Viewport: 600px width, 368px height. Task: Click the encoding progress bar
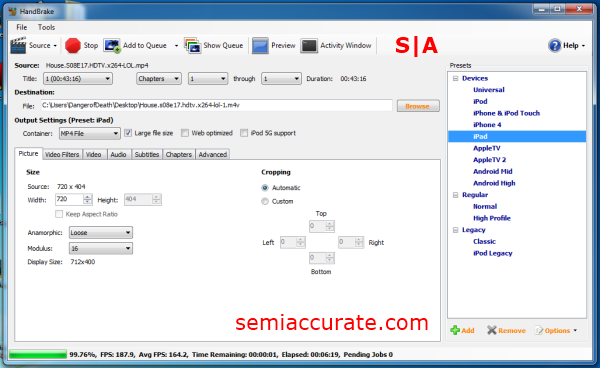tap(38, 355)
